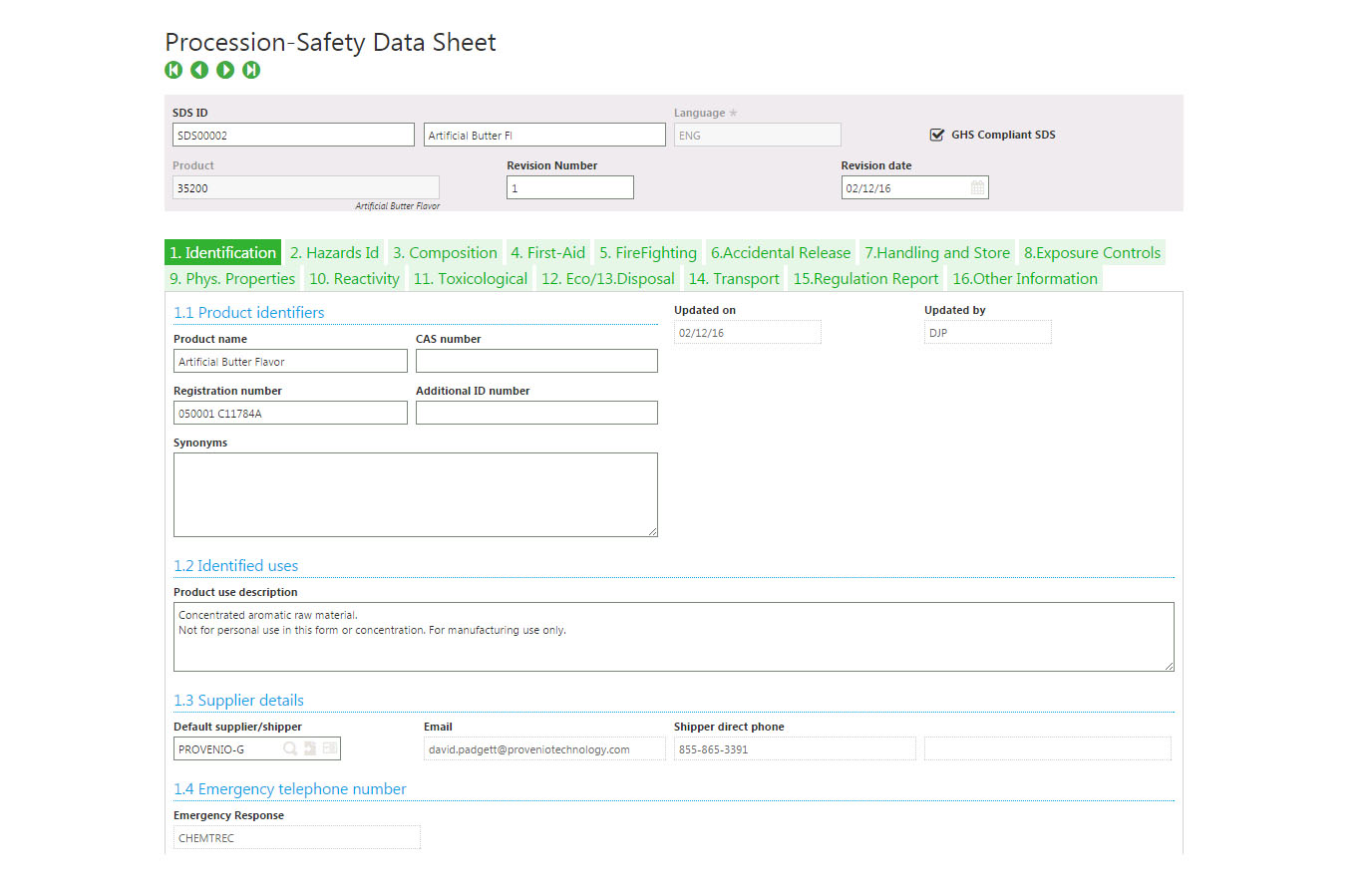Screen dimensions: 1372x887
Task: Click Emergency Response CHEMTREC field
Action: 297,837
